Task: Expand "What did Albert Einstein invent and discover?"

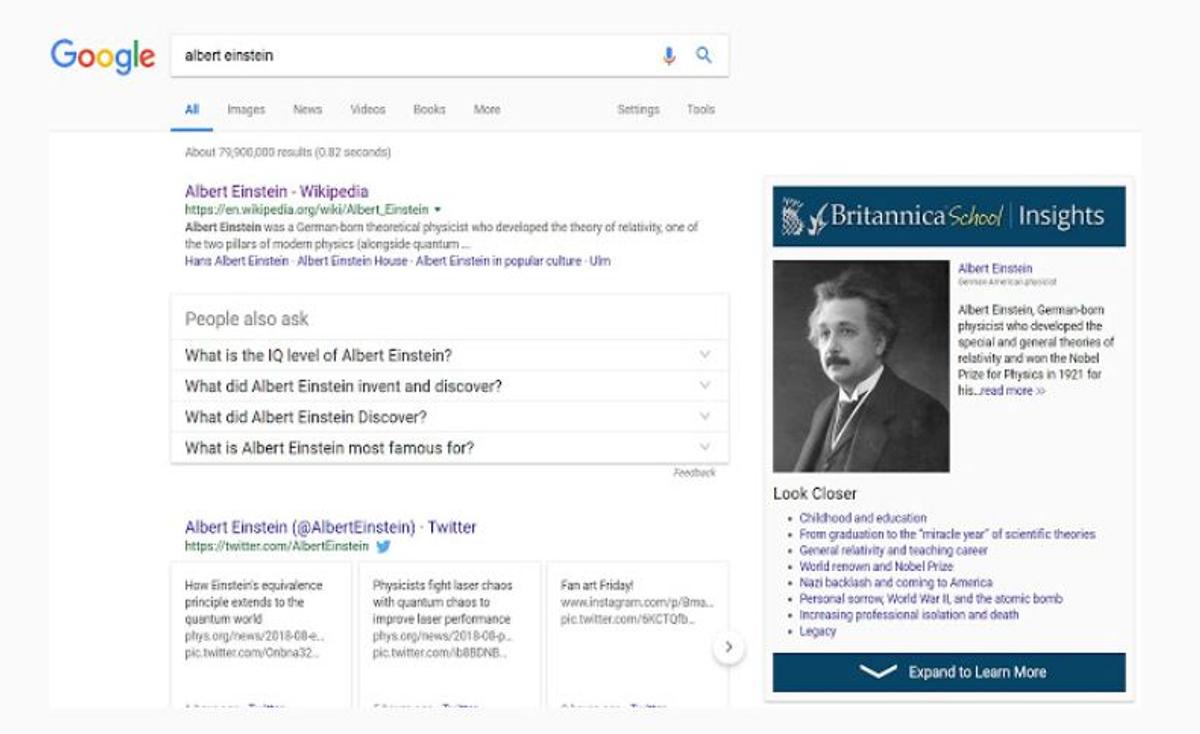Action: point(705,386)
